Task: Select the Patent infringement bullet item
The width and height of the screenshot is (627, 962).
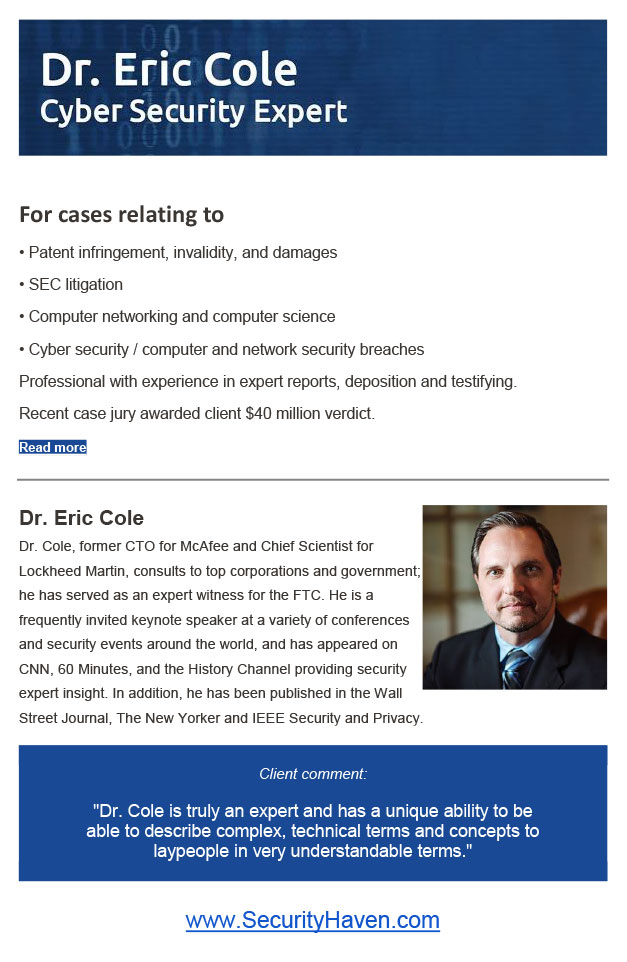Action: pyautogui.click(x=179, y=253)
